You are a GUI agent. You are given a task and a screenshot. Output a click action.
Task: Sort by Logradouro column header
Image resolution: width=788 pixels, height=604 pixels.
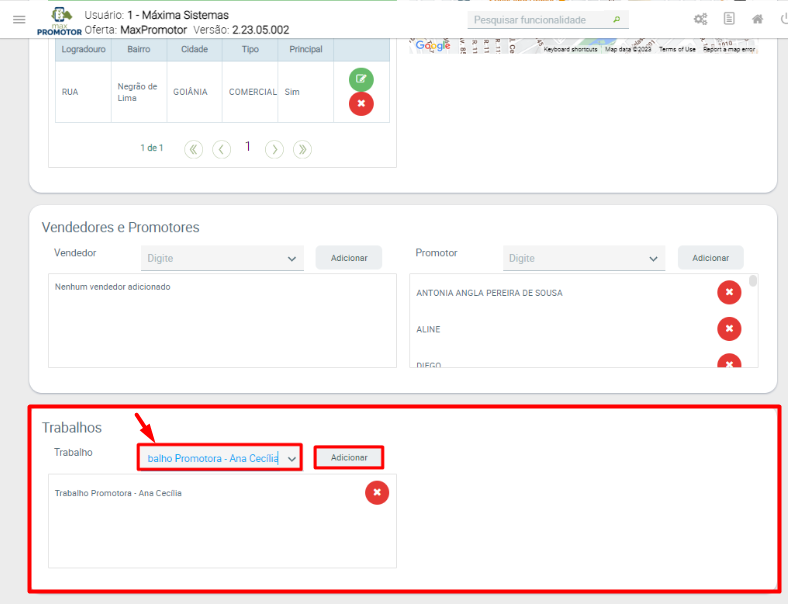coord(83,49)
